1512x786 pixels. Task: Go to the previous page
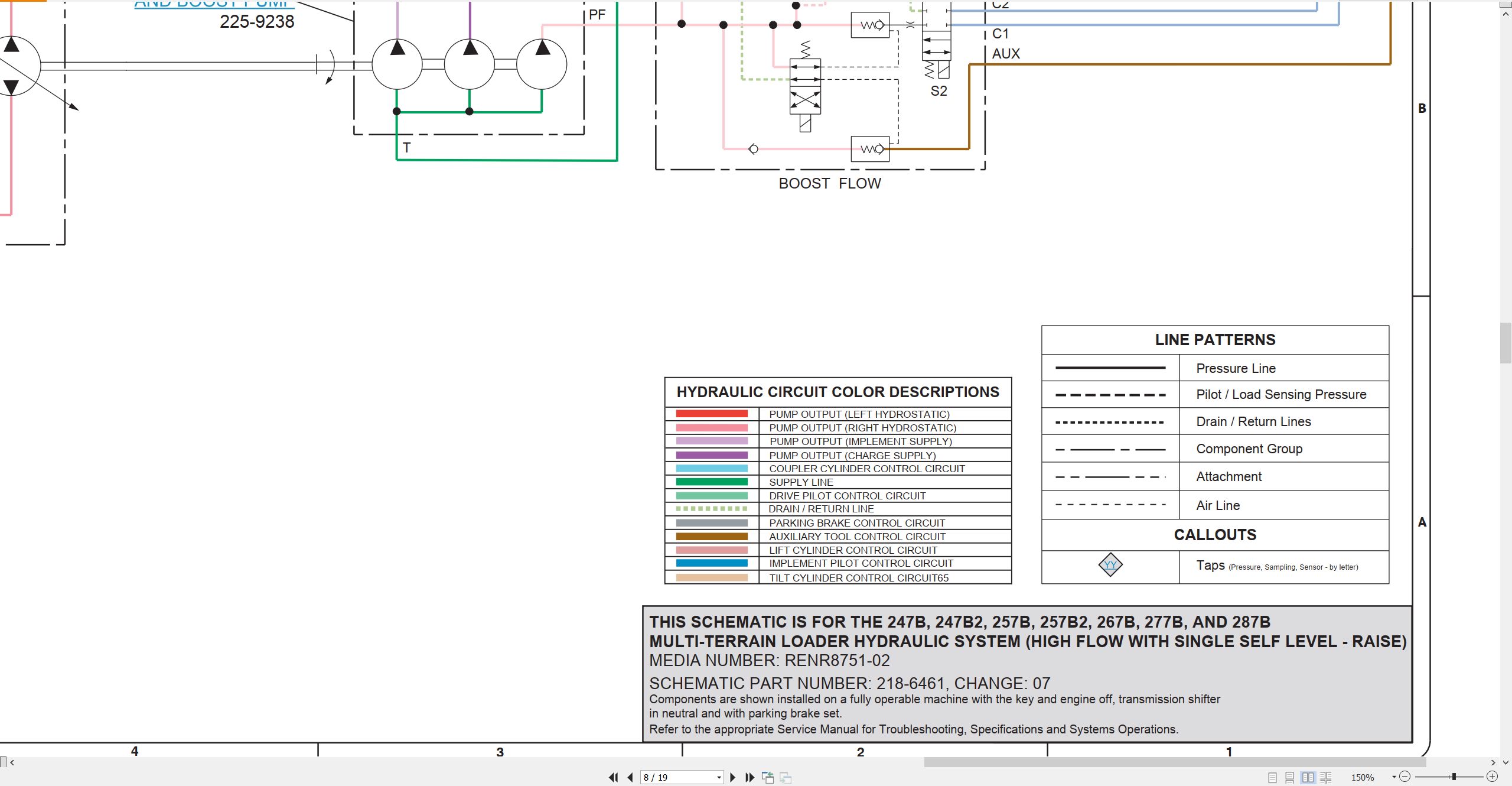(x=630, y=778)
